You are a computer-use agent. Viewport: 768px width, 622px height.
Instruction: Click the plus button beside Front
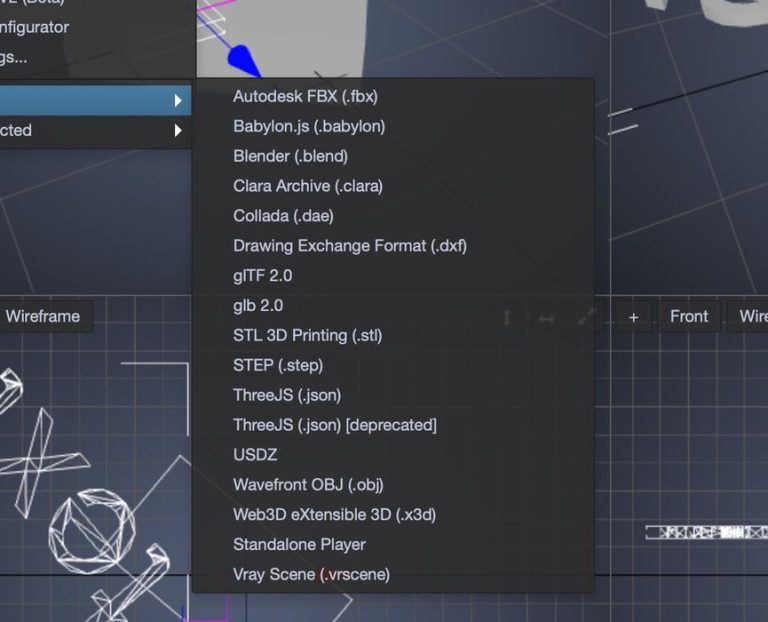[x=633, y=317]
